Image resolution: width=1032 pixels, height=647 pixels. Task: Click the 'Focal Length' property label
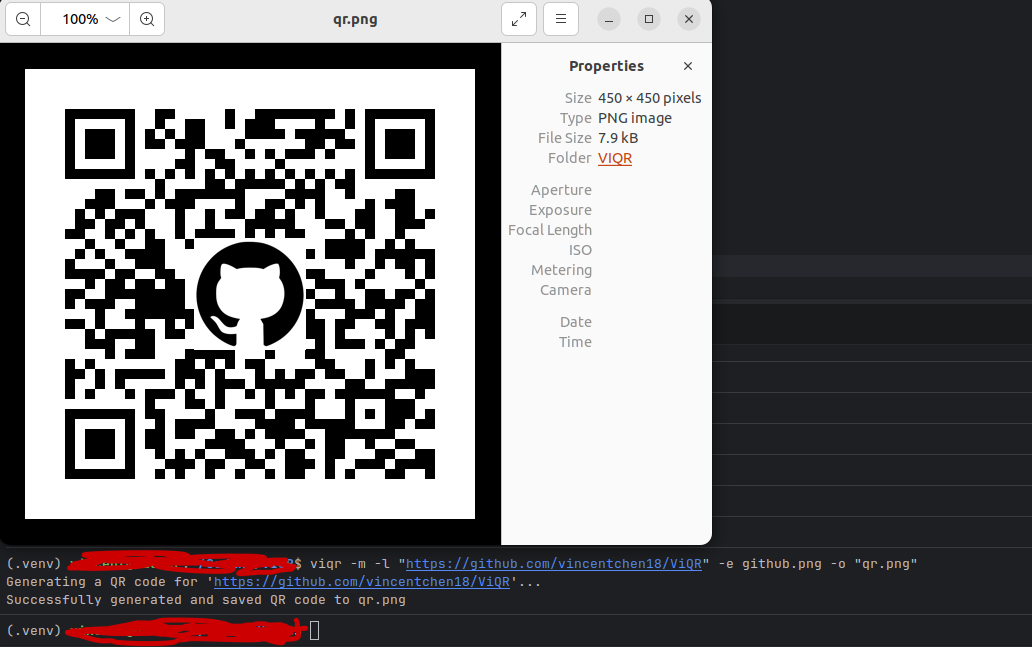pos(550,230)
